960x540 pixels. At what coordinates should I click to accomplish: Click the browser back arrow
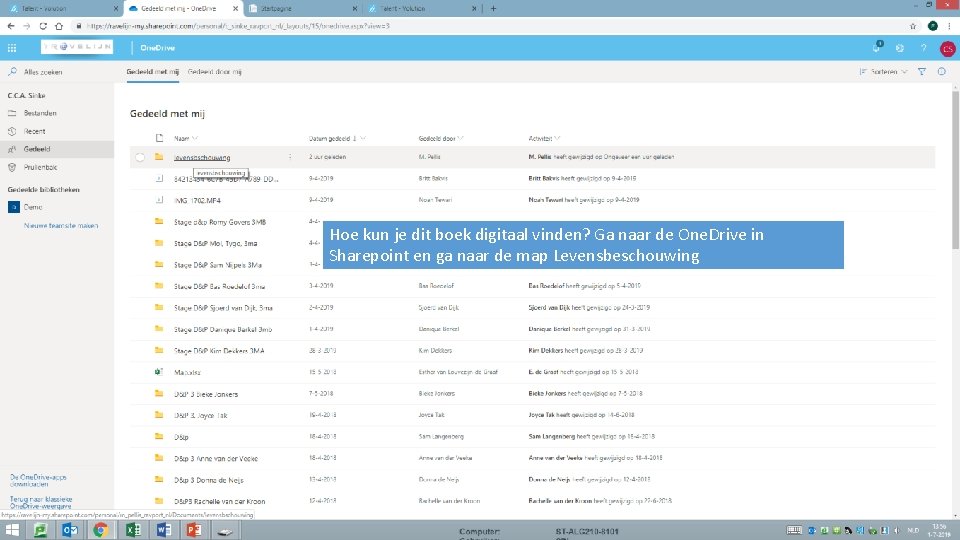click(11, 26)
